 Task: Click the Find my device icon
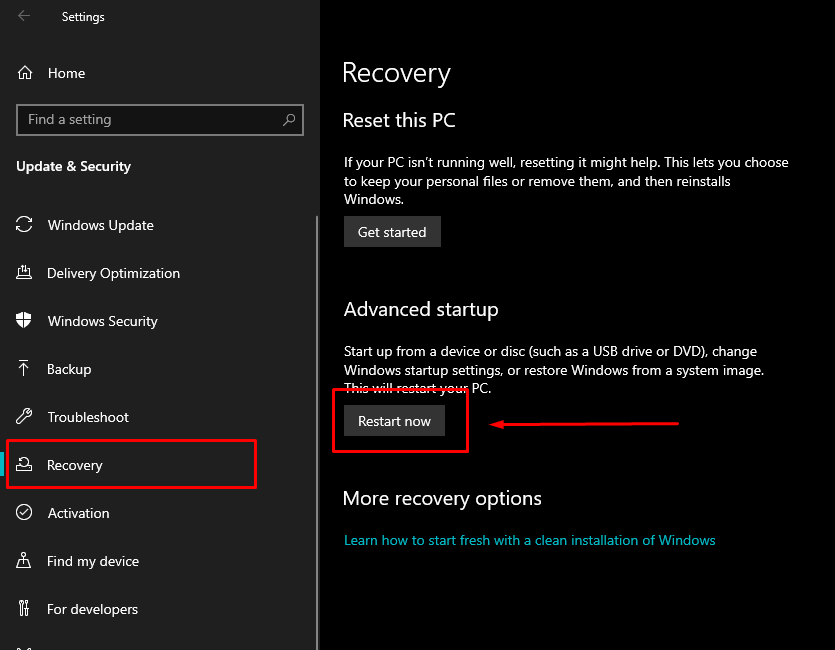coord(24,560)
